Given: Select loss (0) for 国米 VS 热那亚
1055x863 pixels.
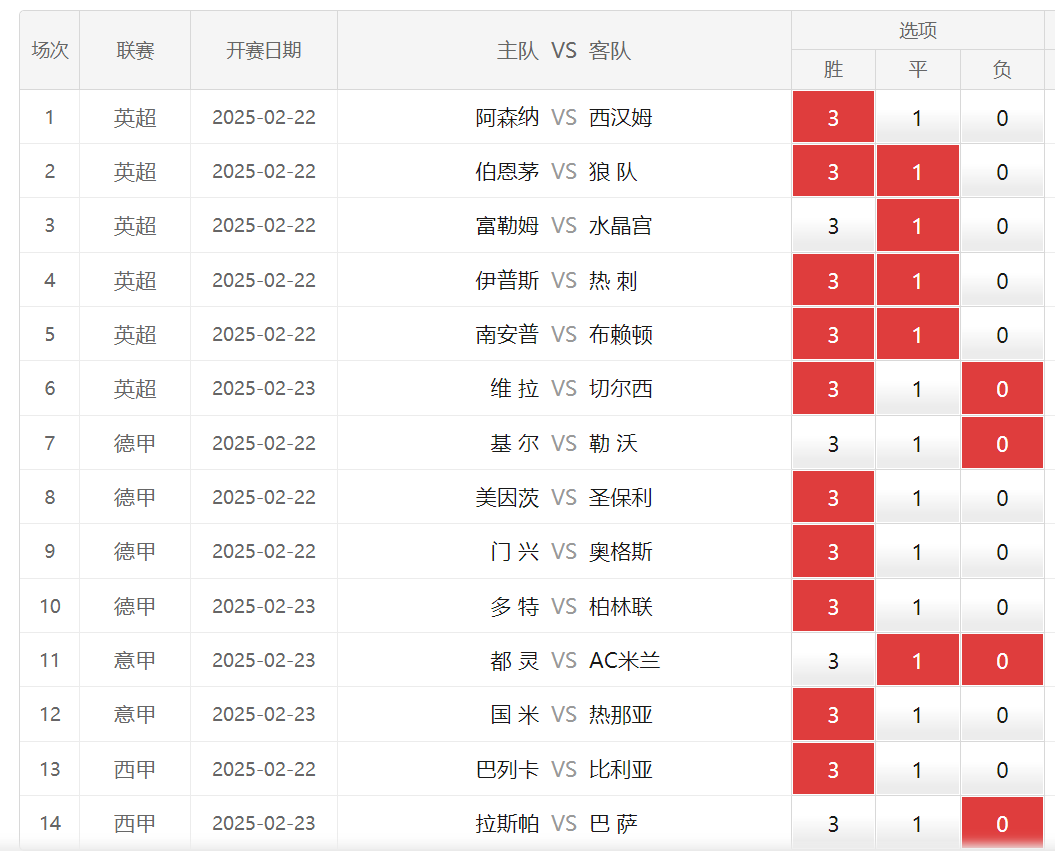Looking at the screenshot, I should coord(1003,714).
